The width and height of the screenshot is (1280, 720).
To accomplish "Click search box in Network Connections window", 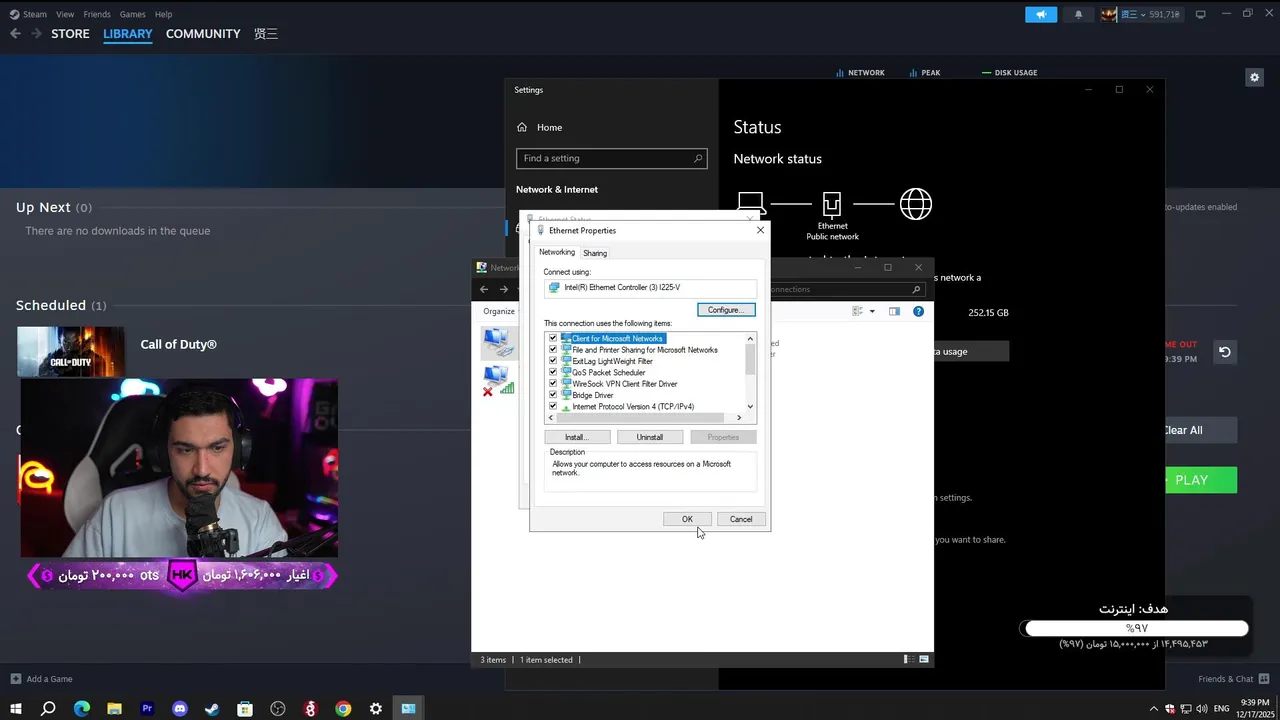I will [846, 289].
